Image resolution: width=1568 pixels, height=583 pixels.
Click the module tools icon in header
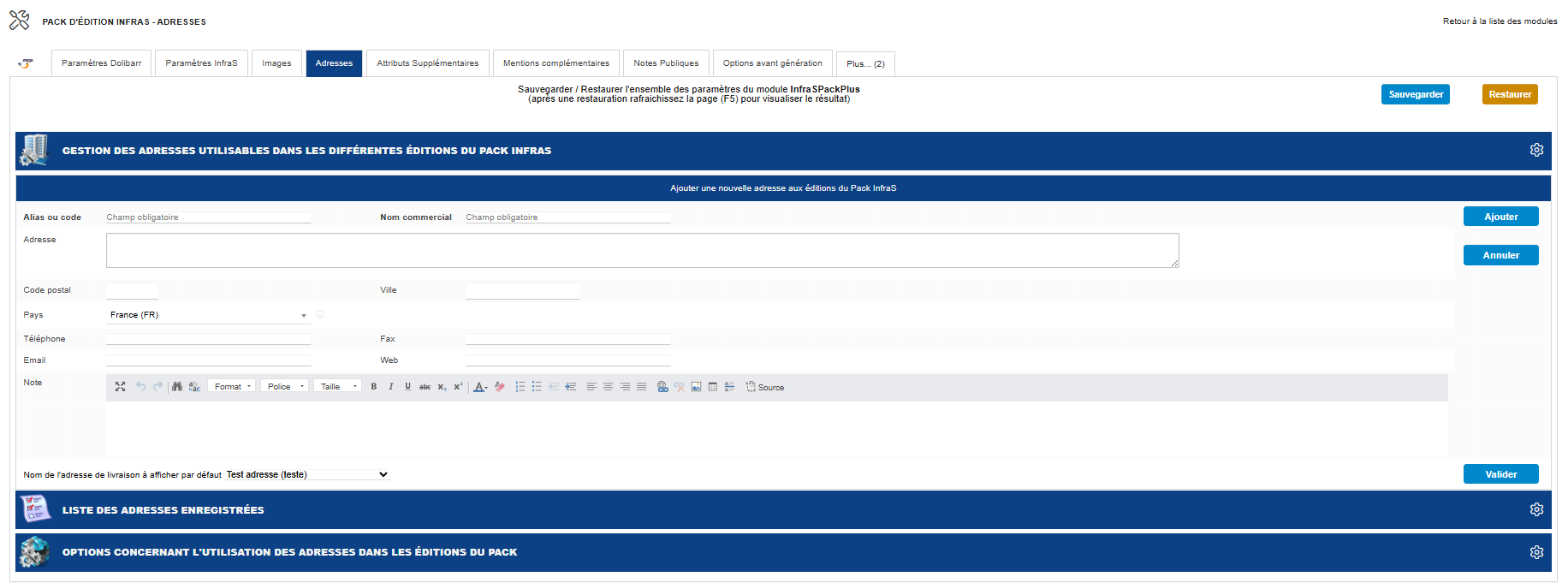20,21
